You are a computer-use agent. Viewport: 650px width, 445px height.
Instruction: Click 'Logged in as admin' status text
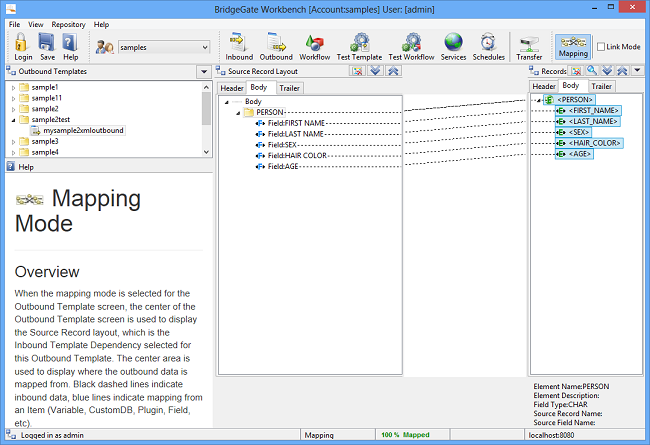pyautogui.click(x=52, y=435)
